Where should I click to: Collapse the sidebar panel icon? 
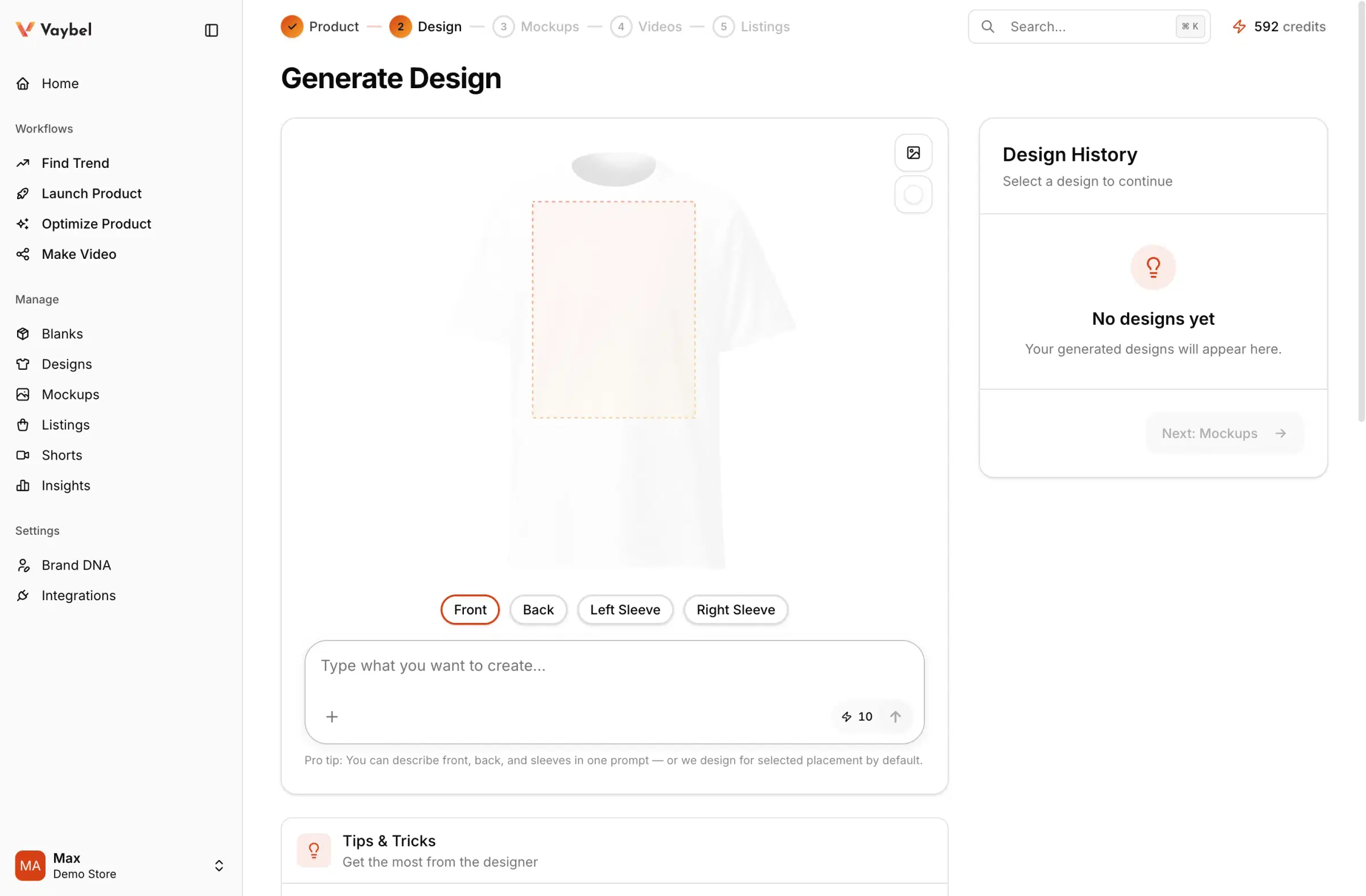211,30
